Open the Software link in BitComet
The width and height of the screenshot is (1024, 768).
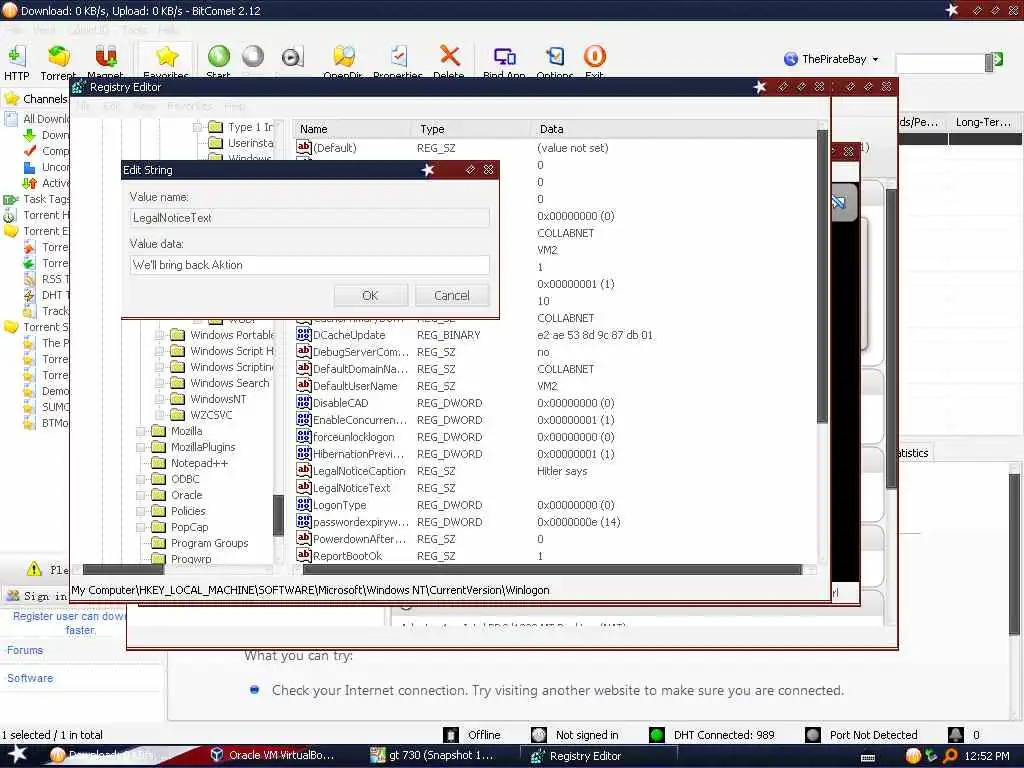pyautogui.click(x=30, y=678)
